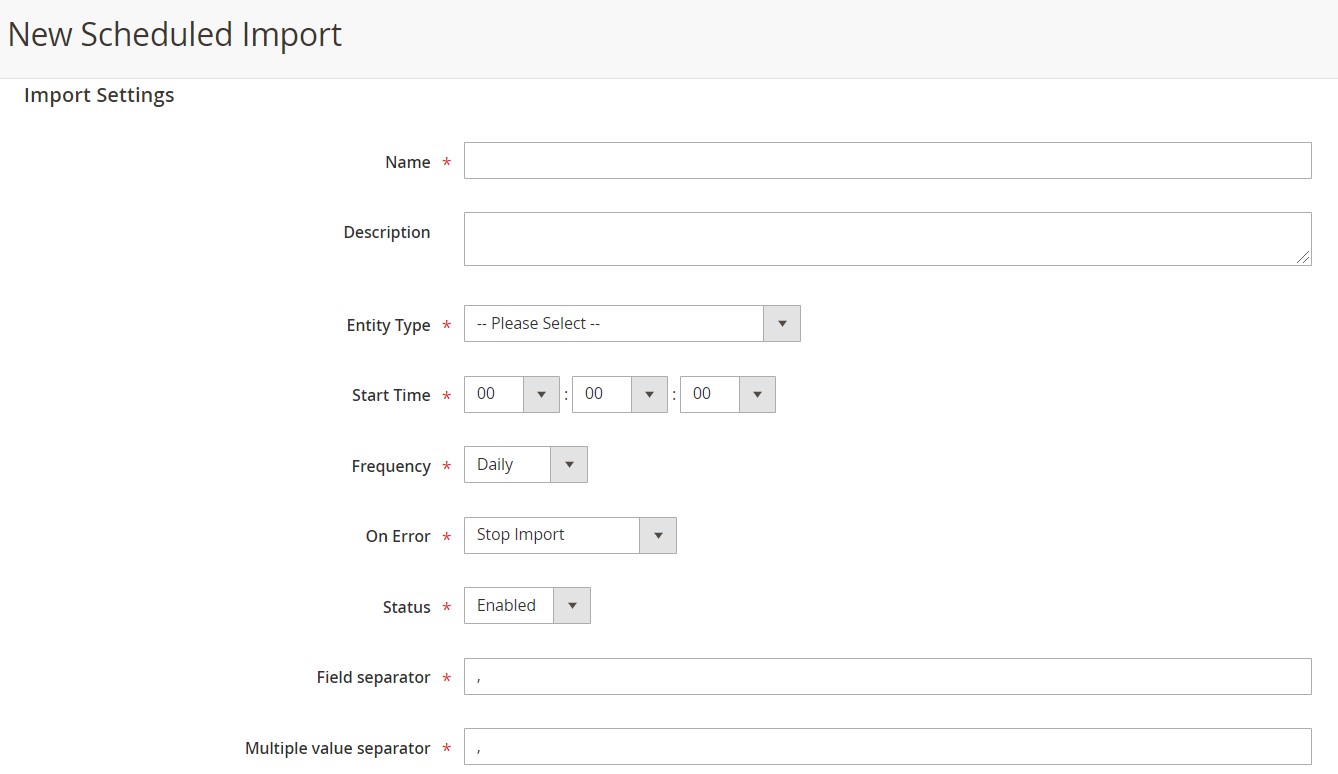Grab the Description box resize handle
The image size is (1338, 774).
tap(1303, 257)
